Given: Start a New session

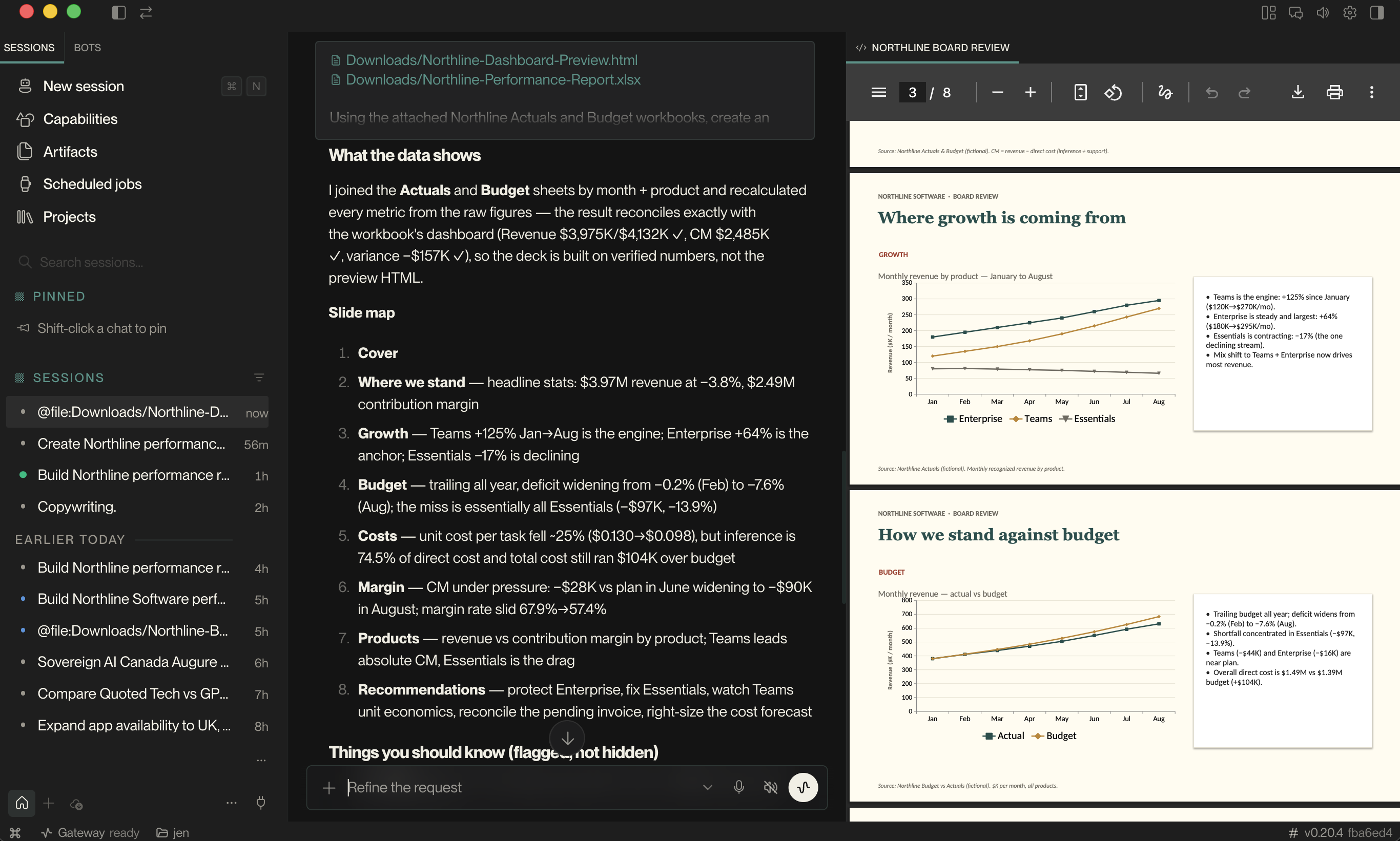Looking at the screenshot, I should (x=84, y=86).
